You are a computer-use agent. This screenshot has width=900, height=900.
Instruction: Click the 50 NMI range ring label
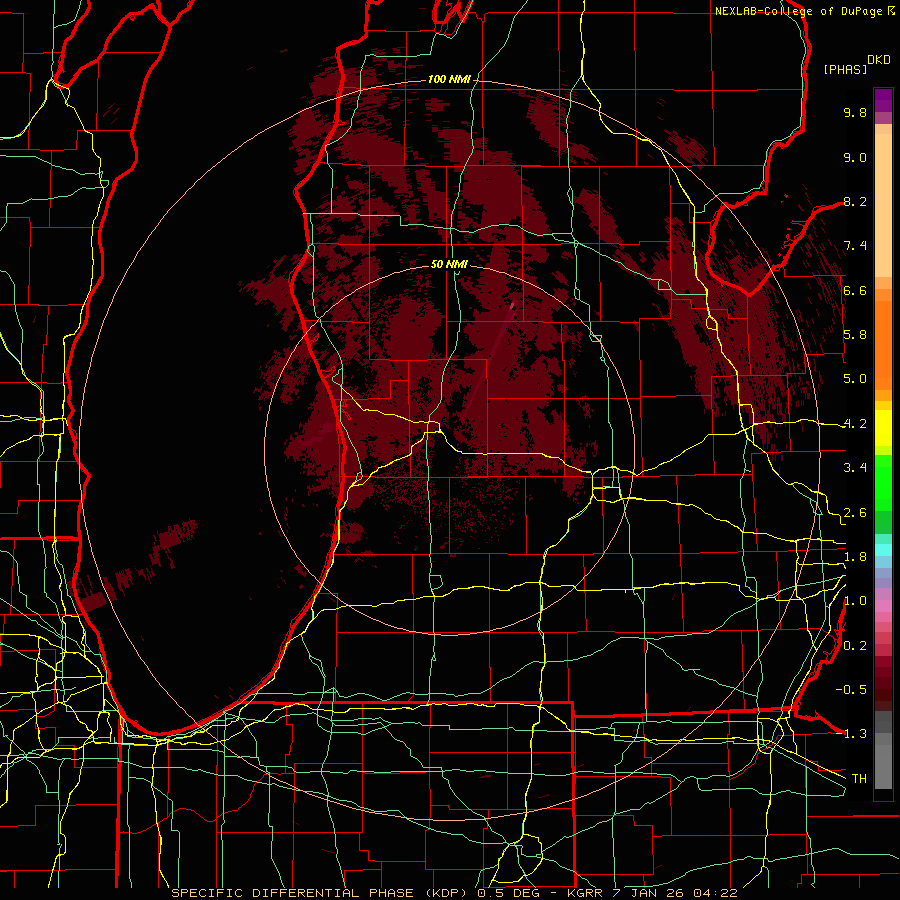pyautogui.click(x=449, y=264)
